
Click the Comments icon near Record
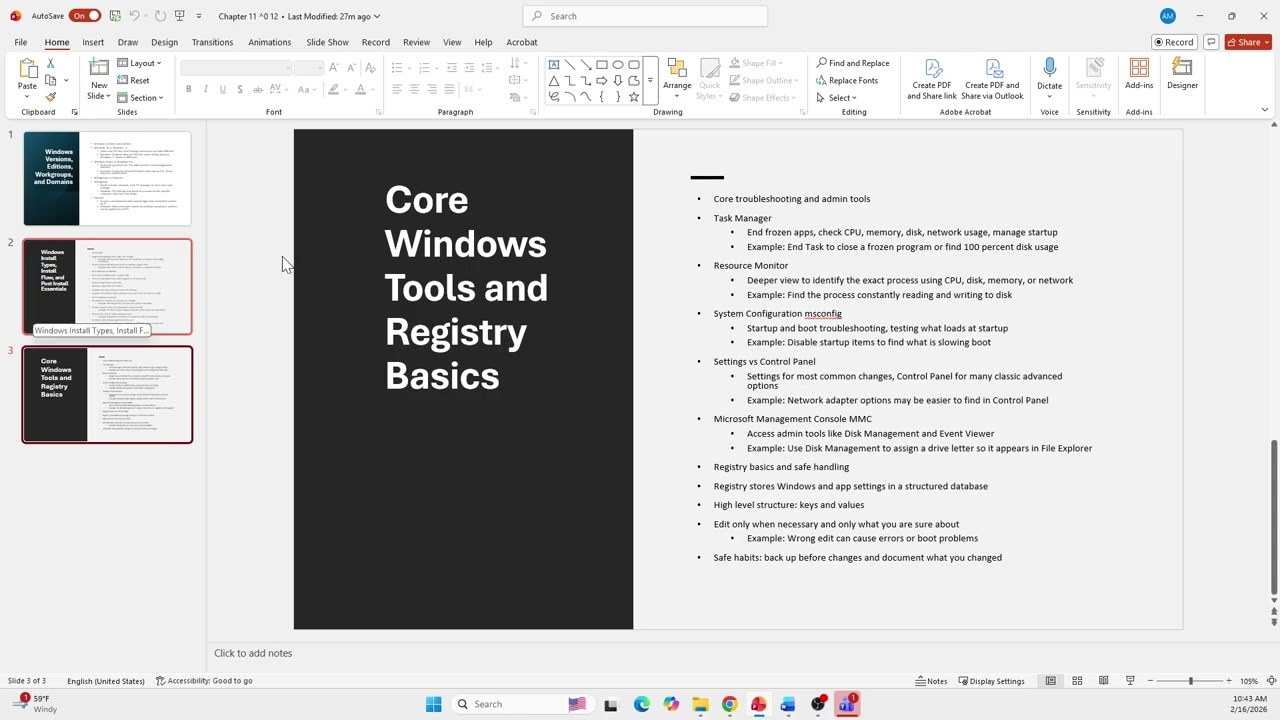coord(1211,42)
